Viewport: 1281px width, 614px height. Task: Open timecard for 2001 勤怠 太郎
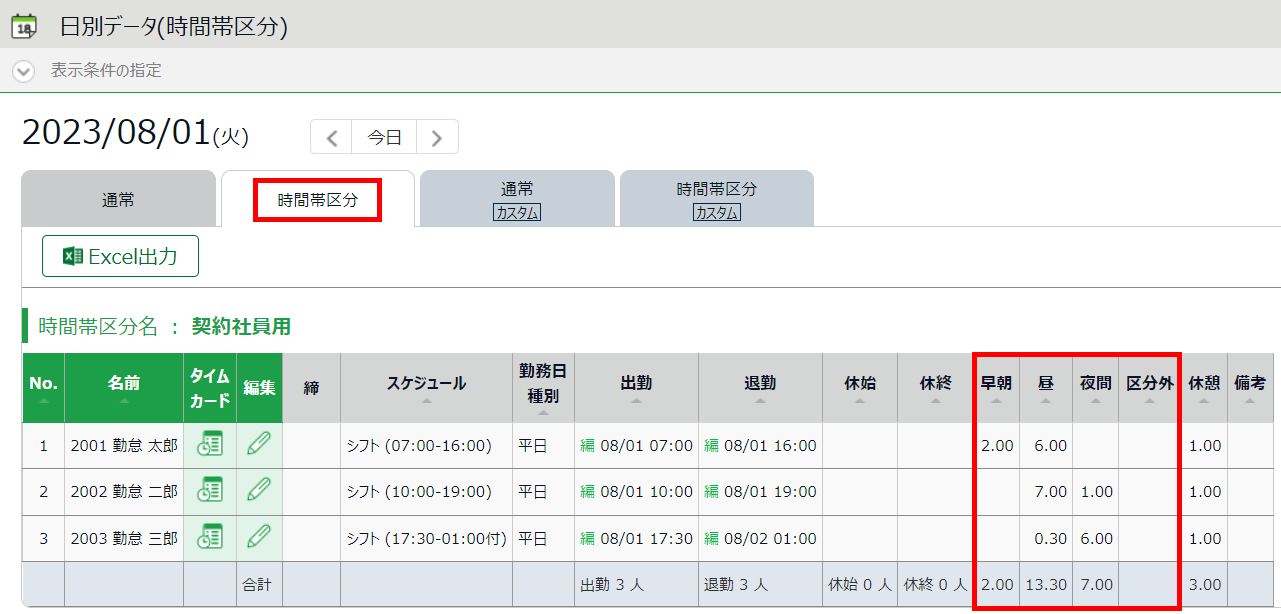pyautogui.click(x=210, y=445)
